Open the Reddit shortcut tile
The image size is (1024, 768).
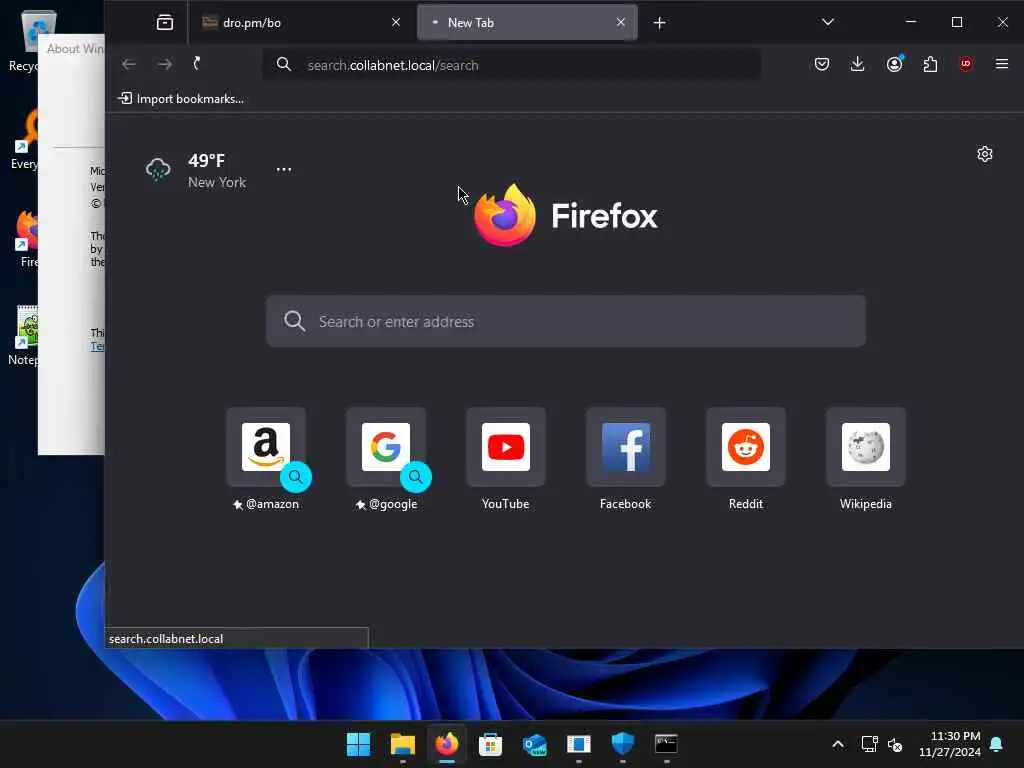coord(746,458)
